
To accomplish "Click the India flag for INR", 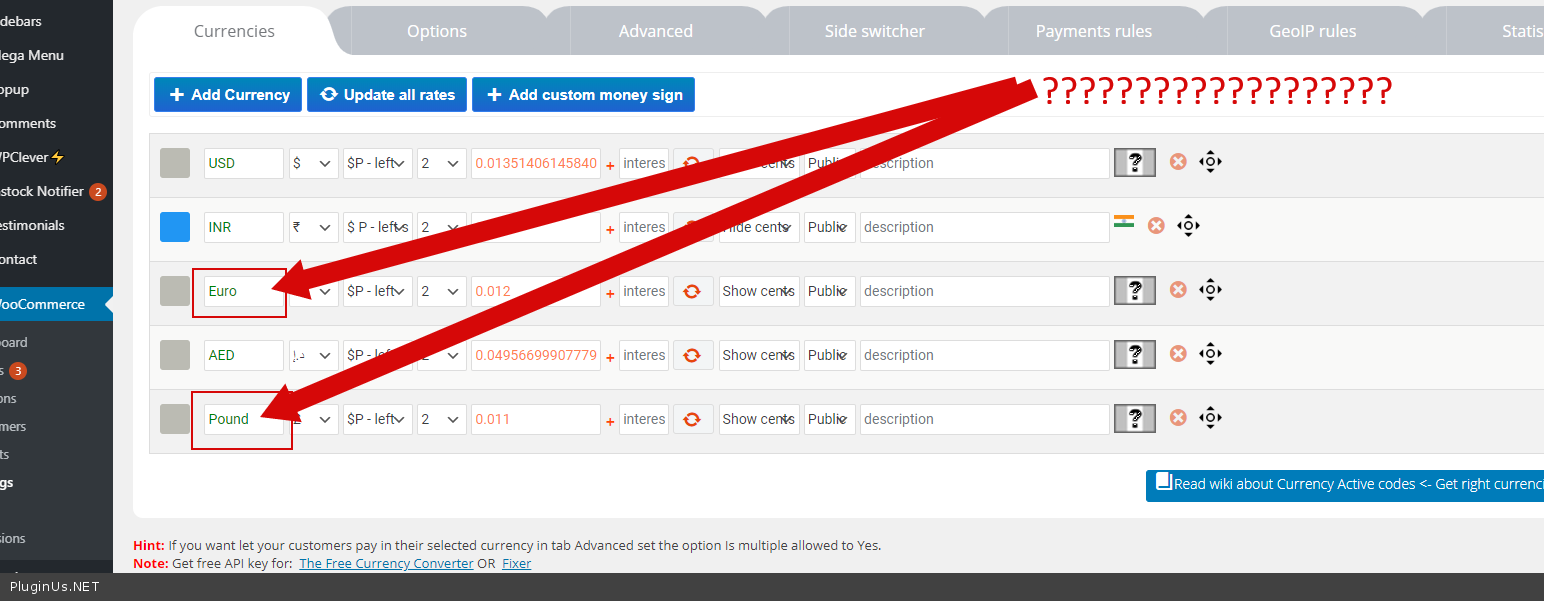I will click(x=1124, y=221).
